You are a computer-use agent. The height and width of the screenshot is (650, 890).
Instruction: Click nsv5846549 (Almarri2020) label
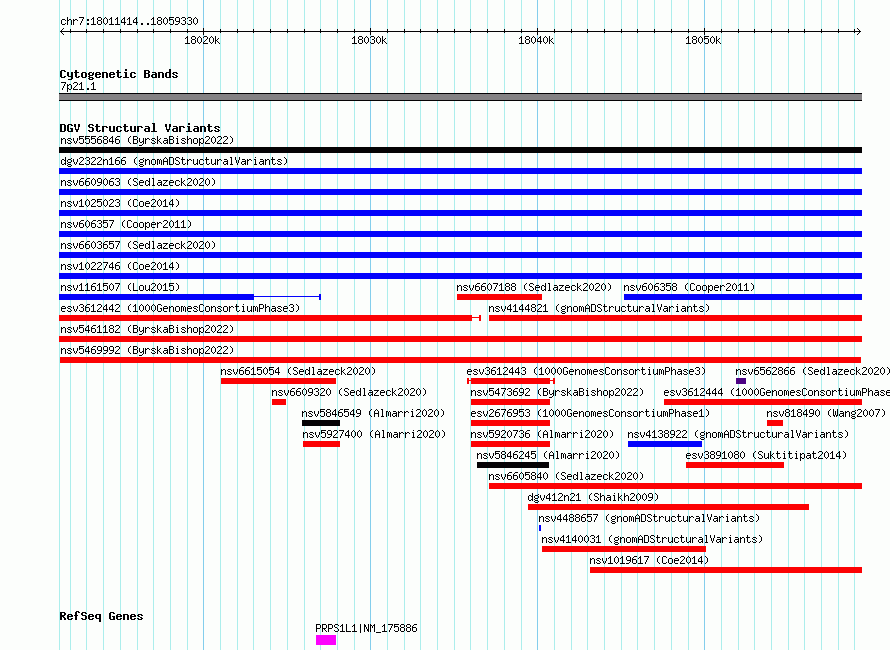(373, 413)
